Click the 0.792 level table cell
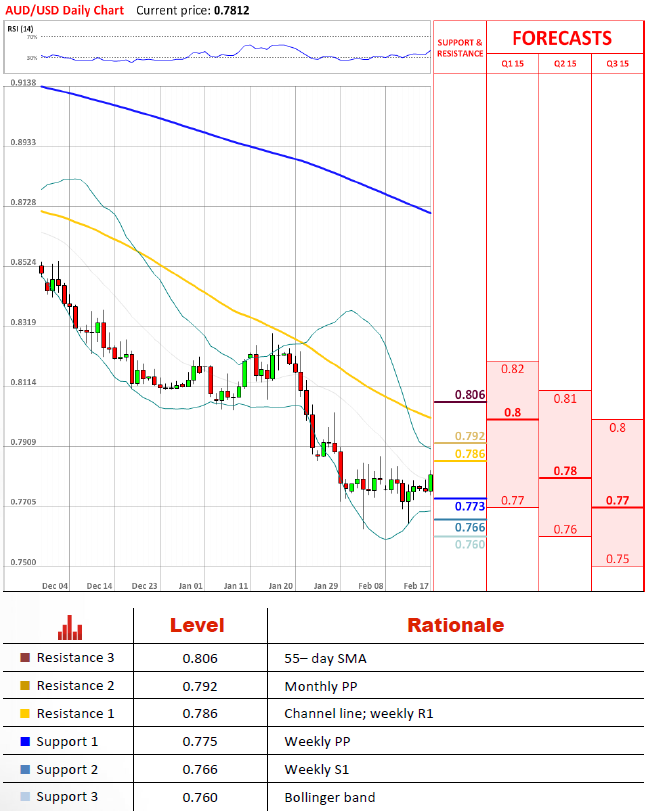This screenshot has height=811, width=652. pyautogui.click(x=200, y=686)
